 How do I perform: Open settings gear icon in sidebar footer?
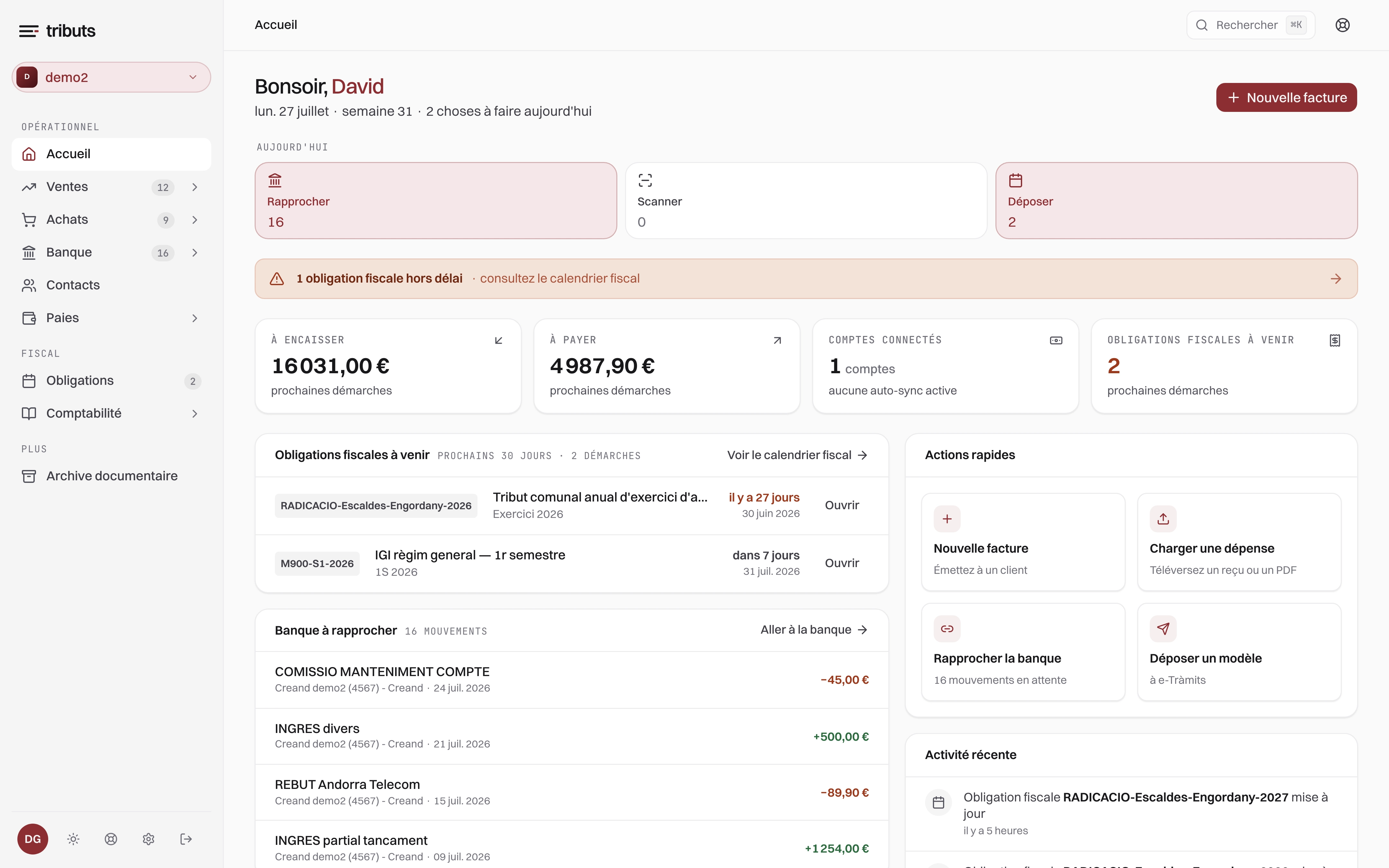(x=149, y=839)
